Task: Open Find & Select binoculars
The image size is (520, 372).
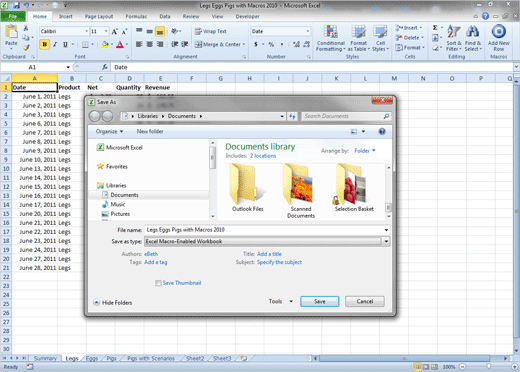Action: tap(473, 38)
